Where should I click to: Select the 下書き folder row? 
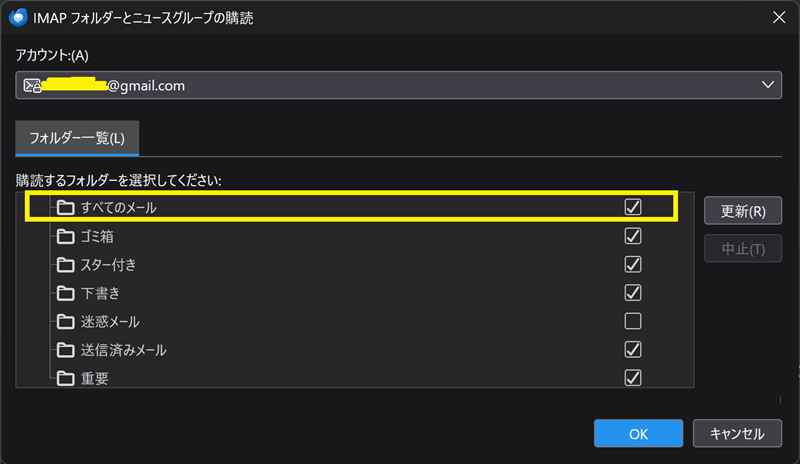[x=355, y=293]
